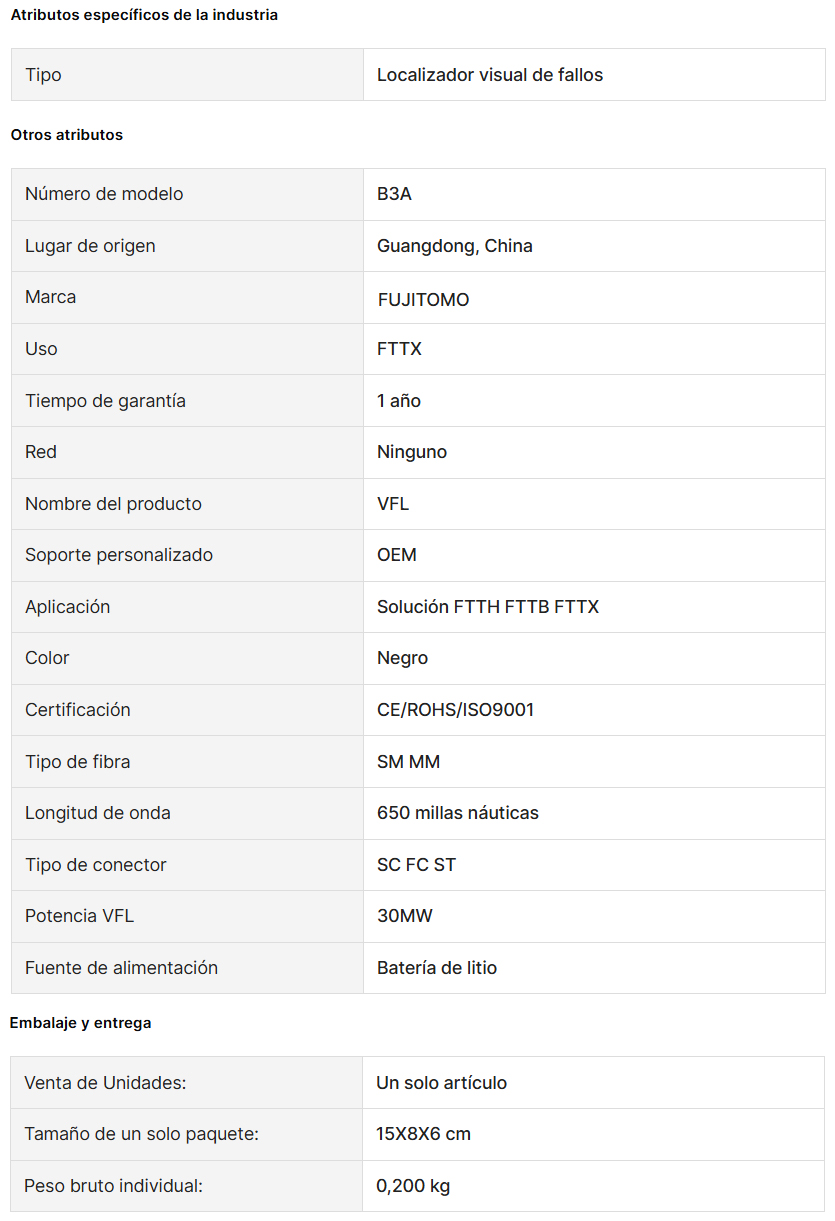
Task: Select the FUJITOMO brand value
Action: (x=423, y=300)
